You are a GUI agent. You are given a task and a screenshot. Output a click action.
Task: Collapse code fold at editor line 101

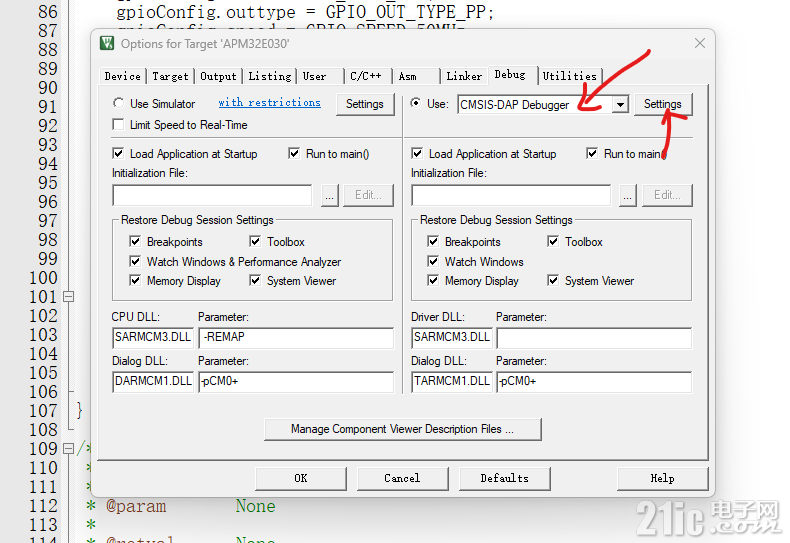69,297
